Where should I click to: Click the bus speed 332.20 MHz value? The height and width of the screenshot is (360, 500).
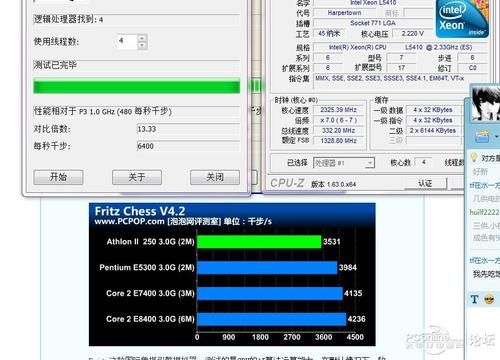(338, 130)
